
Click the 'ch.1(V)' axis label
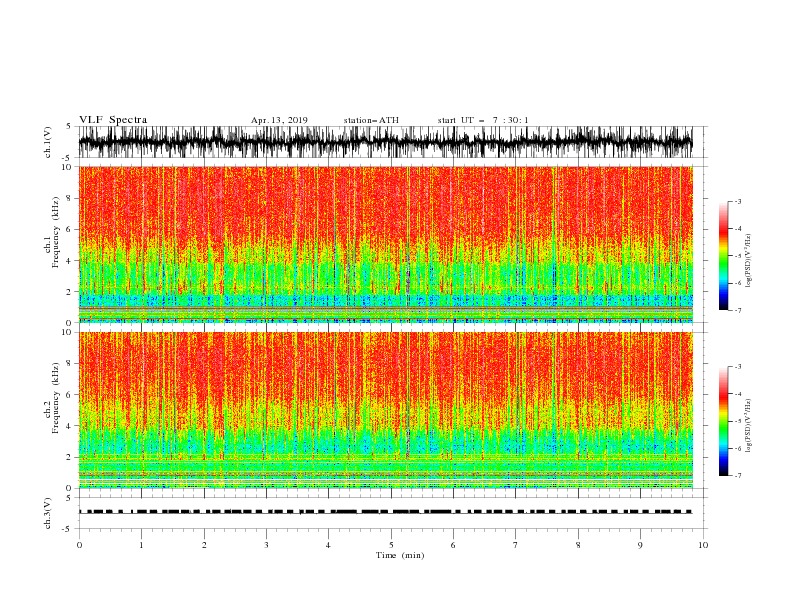click(47, 142)
